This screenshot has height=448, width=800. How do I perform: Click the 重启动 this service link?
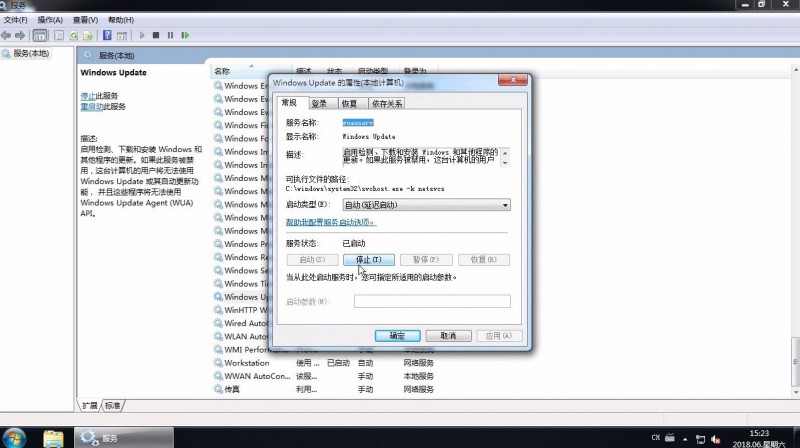click(x=92, y=107)
